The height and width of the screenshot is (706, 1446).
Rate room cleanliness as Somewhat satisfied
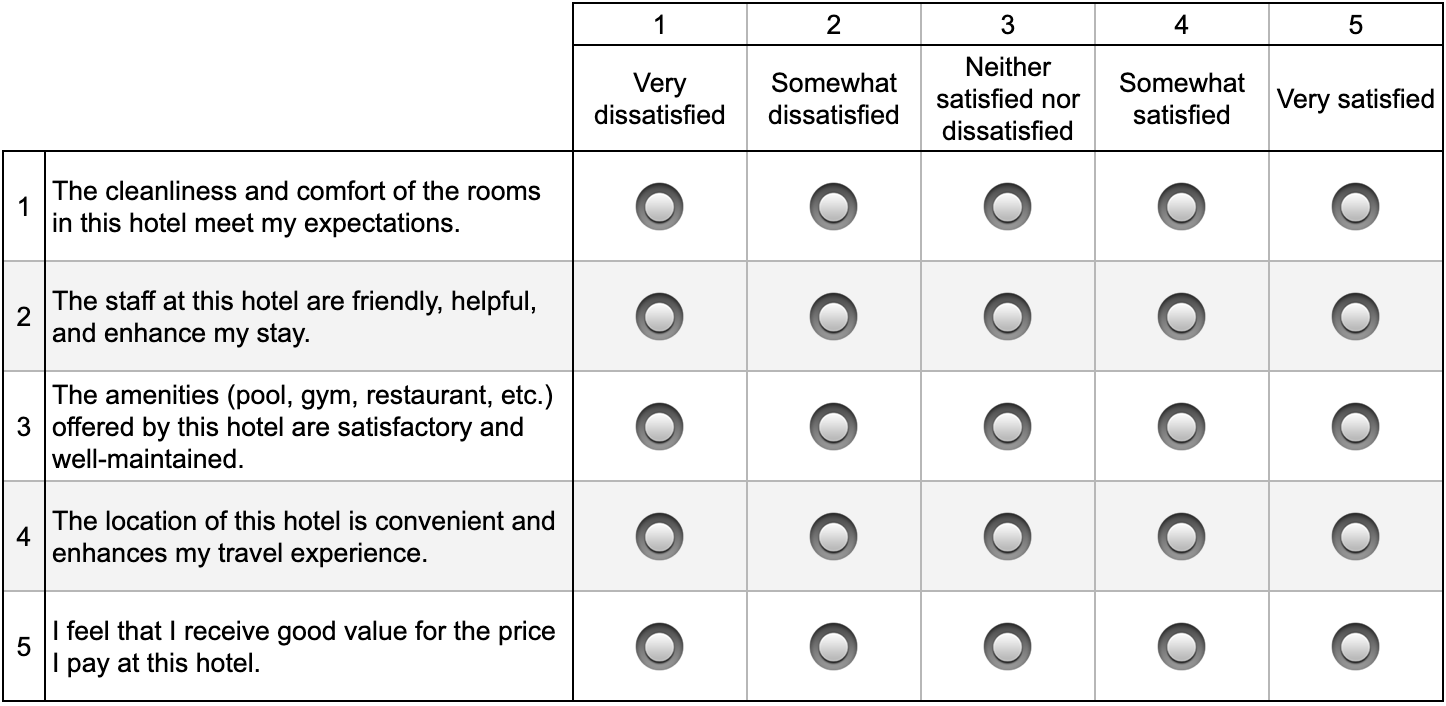click(x=1181, y=207)
